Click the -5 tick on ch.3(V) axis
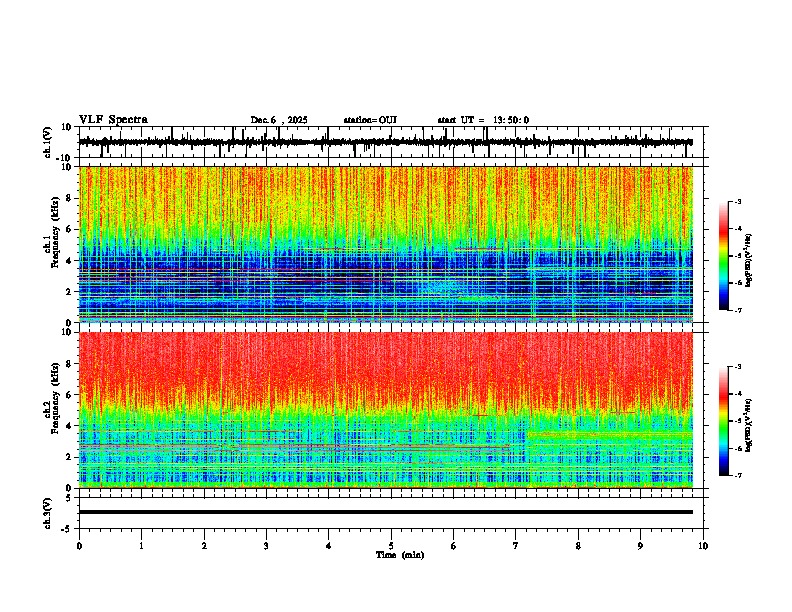Viewport: 792px width, 612px height. click(68, 529)
